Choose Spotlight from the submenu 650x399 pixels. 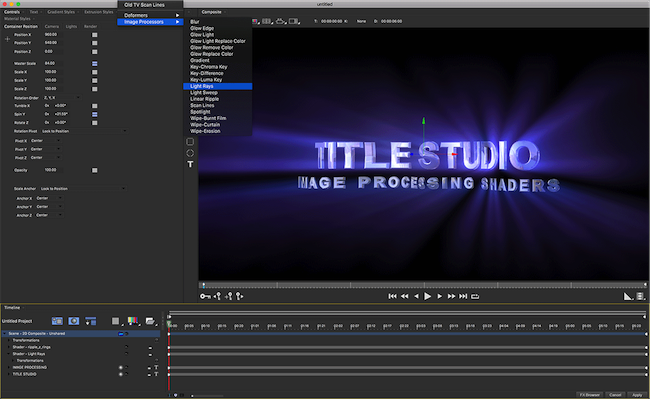[x=200, y=112]
